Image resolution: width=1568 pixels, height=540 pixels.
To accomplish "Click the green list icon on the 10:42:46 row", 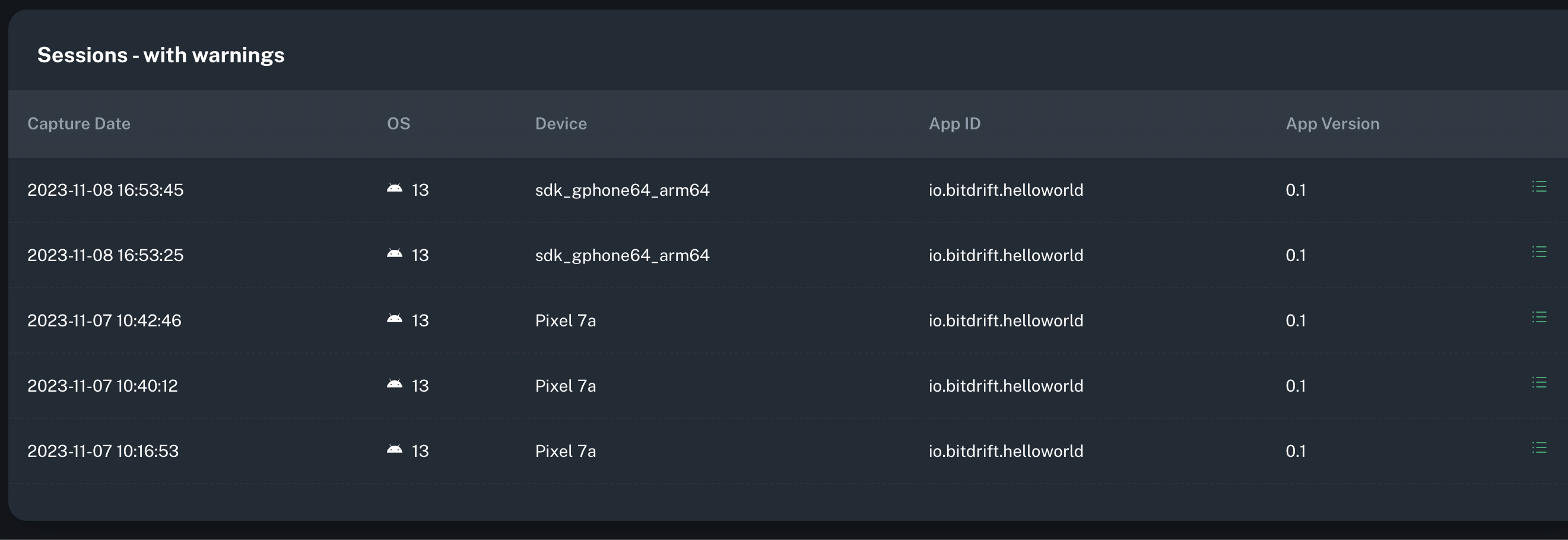I will point(1540,316).
